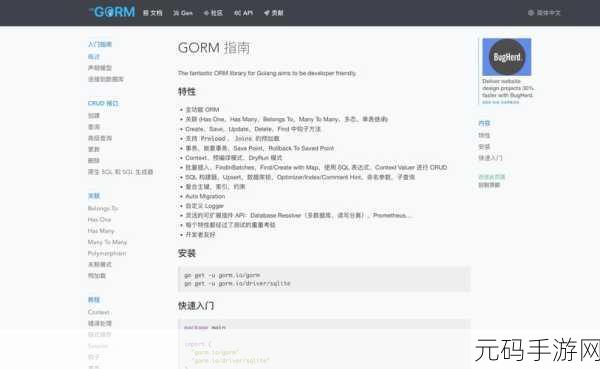Click the 安装 heading in the article
Screen dimensions: 600x369
tap(187, 253)
